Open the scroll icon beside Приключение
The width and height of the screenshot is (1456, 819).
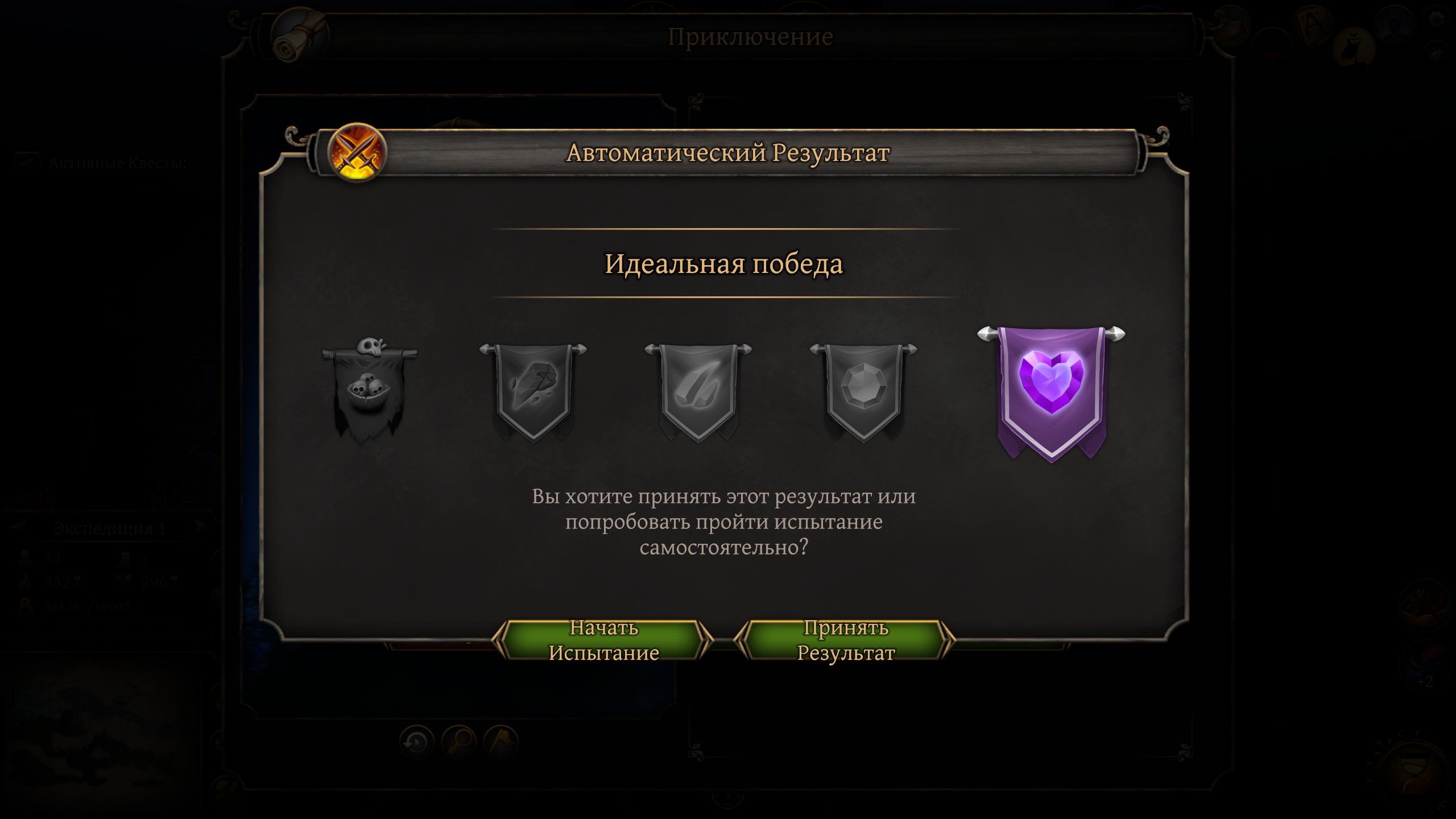[x=300, y=35]
